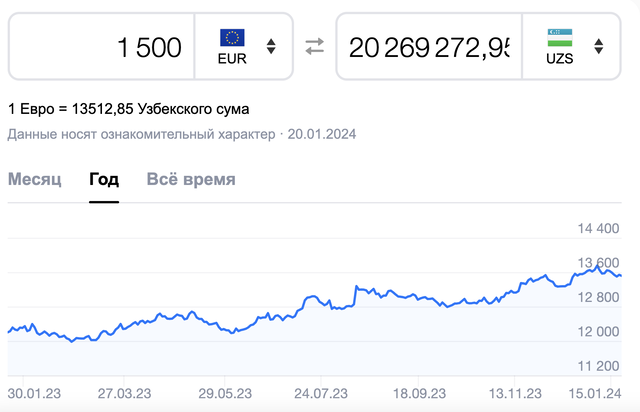
Task: Click the UZS currency code label
Action: tap(560, 59)
